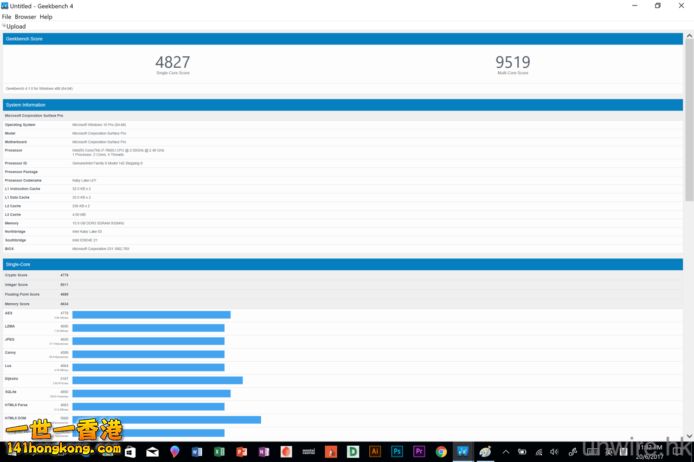Click the Dijkstra result bar
Image resolution: width=694 pixels, height=462 pixels.
click(x=158, y=380)
